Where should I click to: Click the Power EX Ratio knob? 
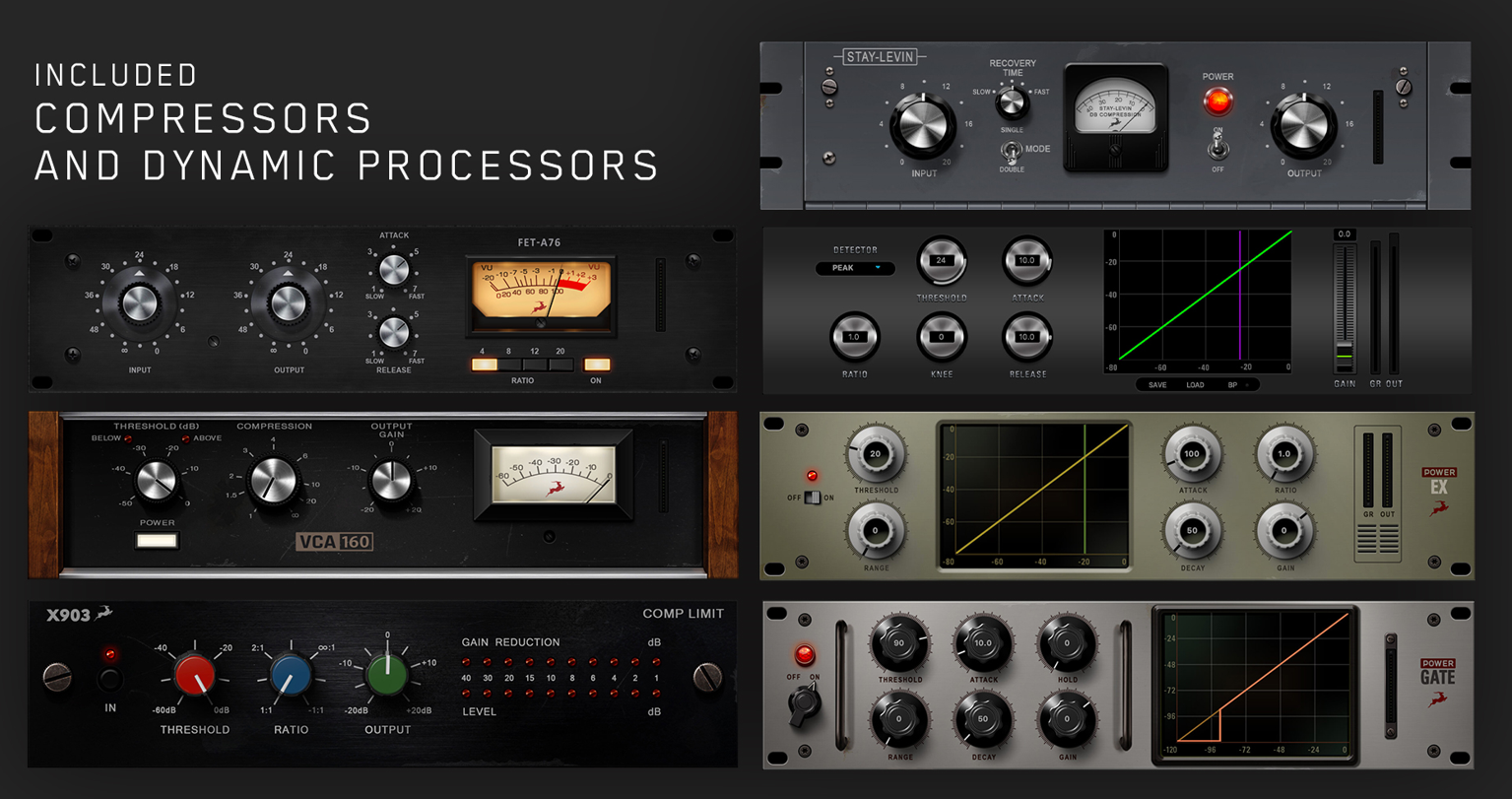[1284, 454]
